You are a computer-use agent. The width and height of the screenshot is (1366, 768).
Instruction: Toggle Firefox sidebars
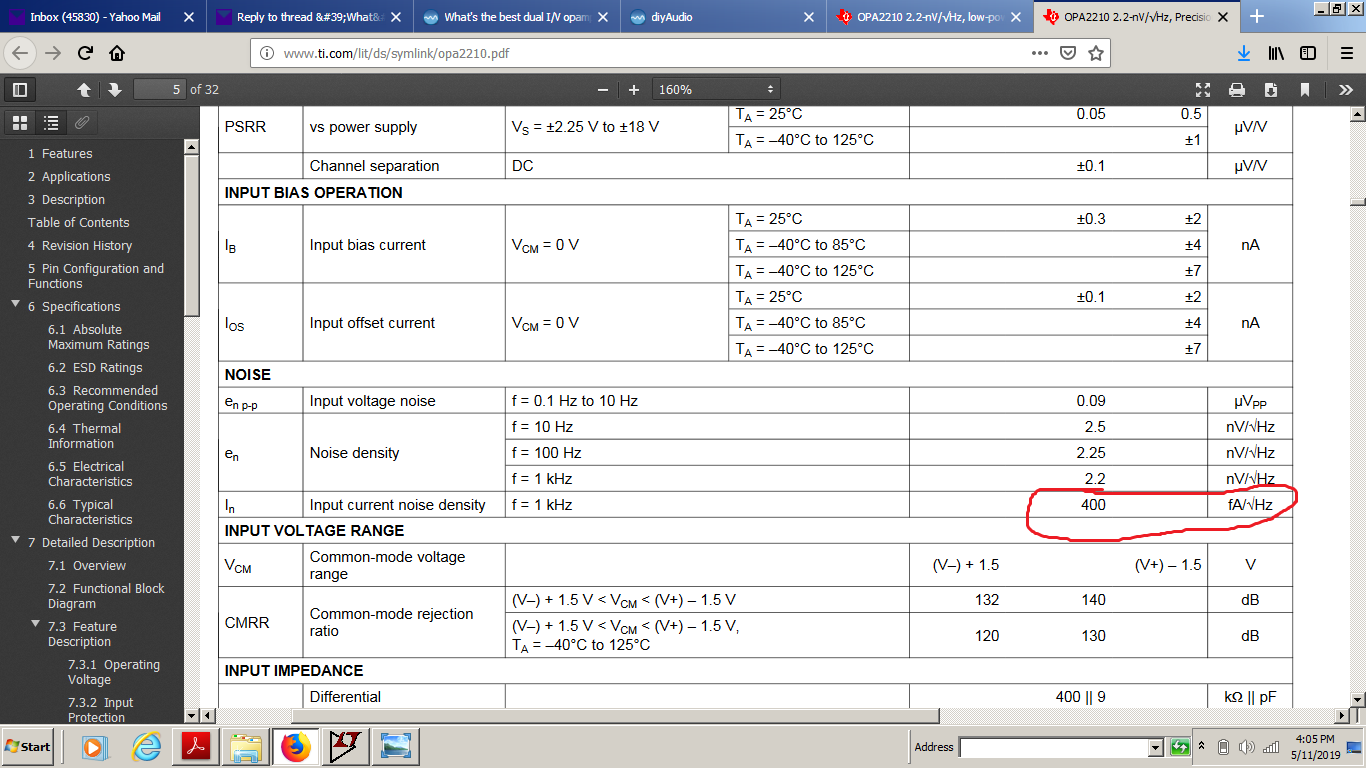click(x=1307, y=53)
